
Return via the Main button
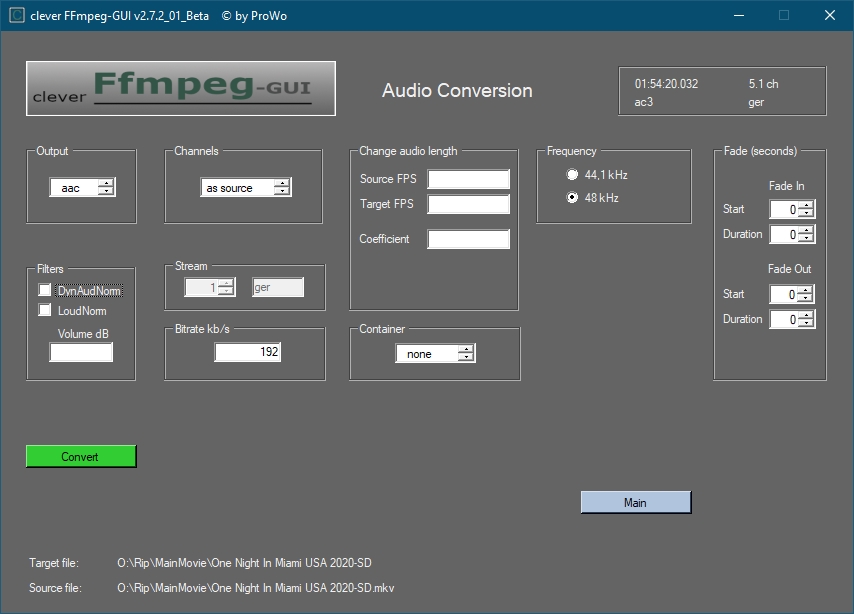(x=636, y=502)
